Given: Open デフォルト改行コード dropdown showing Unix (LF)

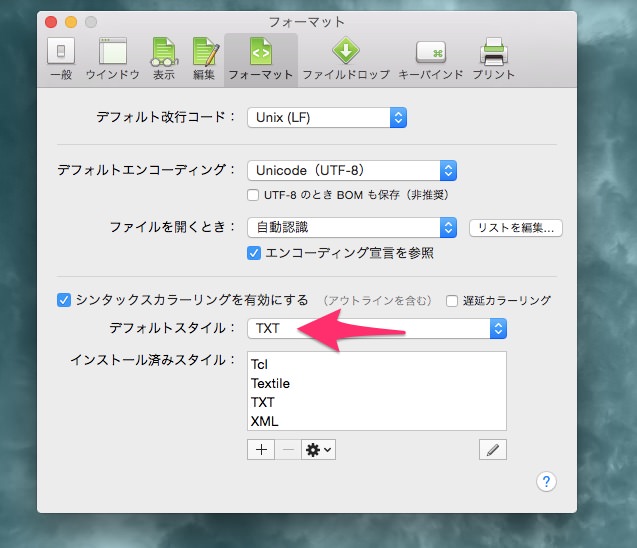Looking at the screenshot, I should [327, 118].
